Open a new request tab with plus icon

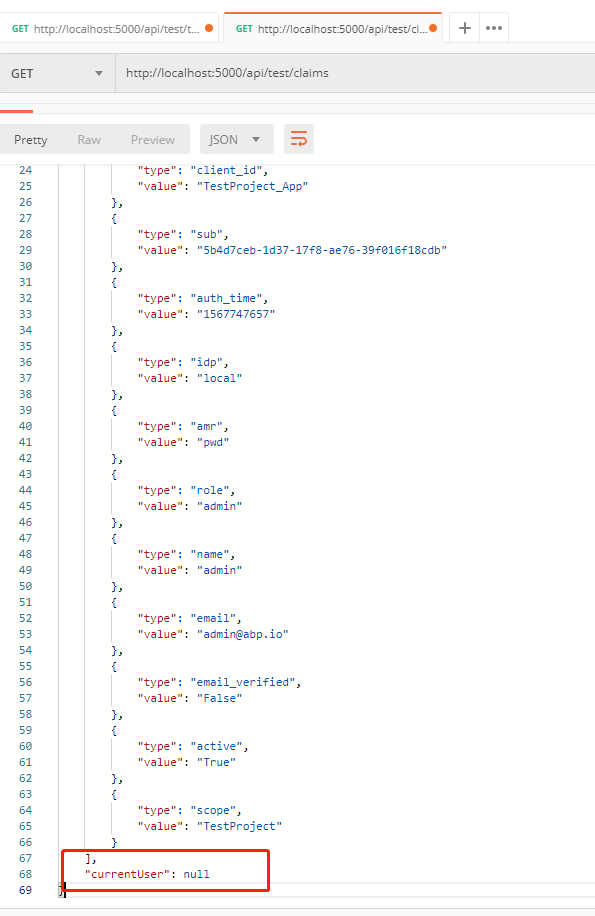pos(464,29)
